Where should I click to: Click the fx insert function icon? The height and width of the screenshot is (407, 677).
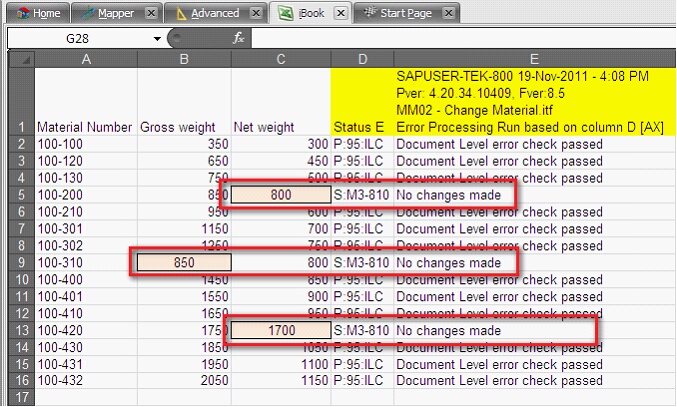238,39
